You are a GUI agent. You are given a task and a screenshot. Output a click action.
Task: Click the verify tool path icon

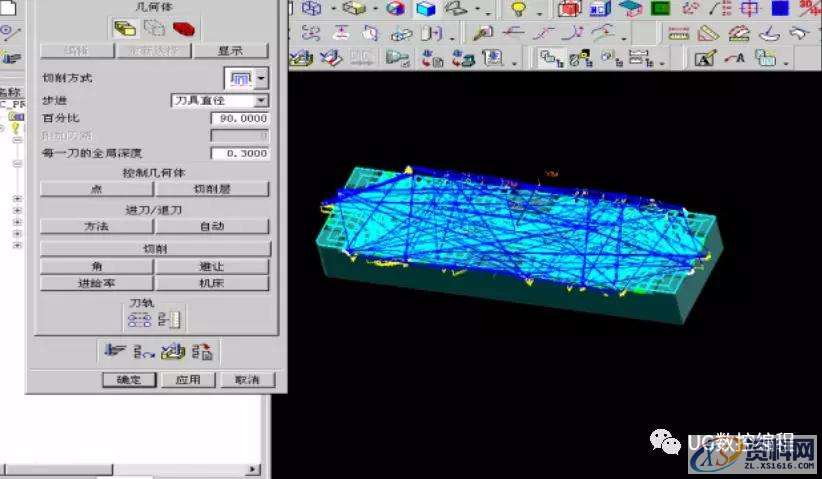(x=173, y=351)
